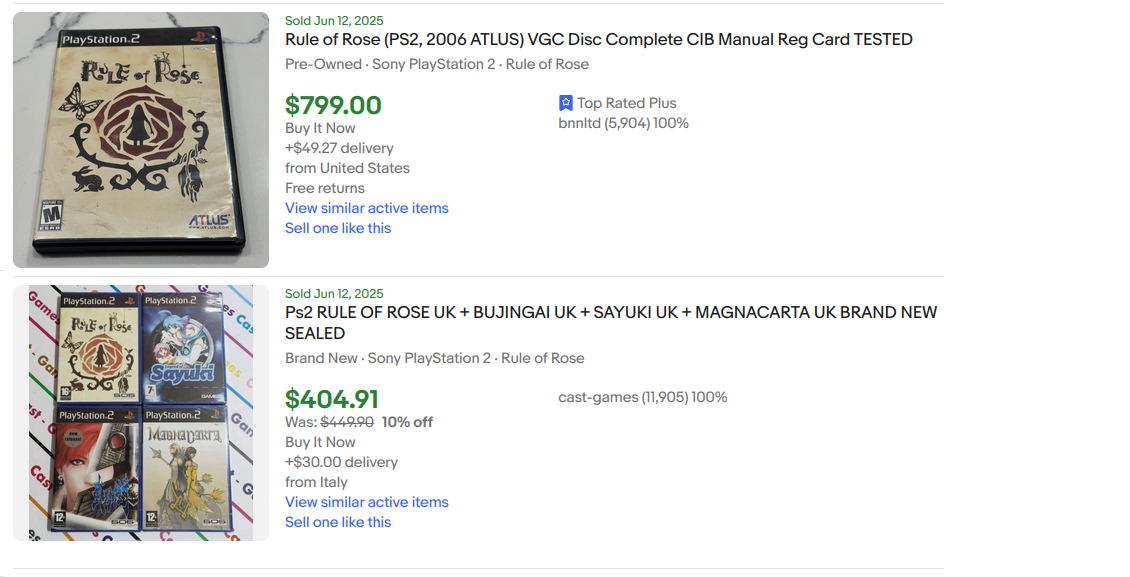Click the +$49.27 delivery text
The width and height of the screenshot is (1130, 577).
click(339, 148)
